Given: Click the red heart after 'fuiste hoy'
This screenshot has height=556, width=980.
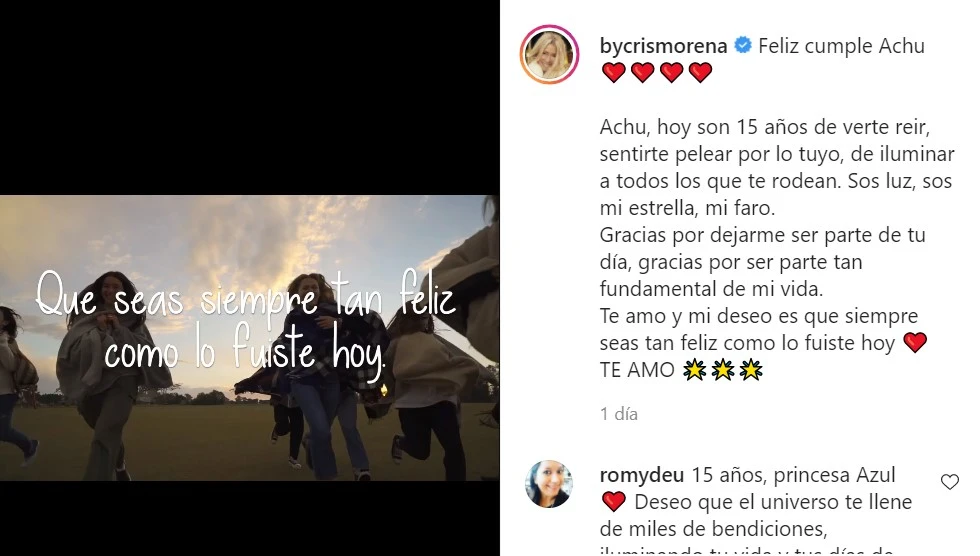Looking at the screenshot, I should 915,342.
